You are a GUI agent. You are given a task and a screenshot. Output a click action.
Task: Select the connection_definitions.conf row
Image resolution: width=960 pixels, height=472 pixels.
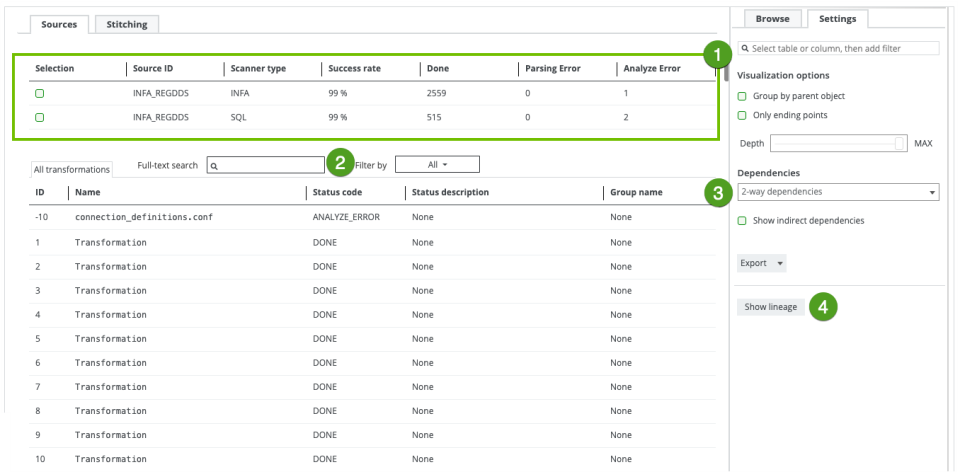click(144, 217)
